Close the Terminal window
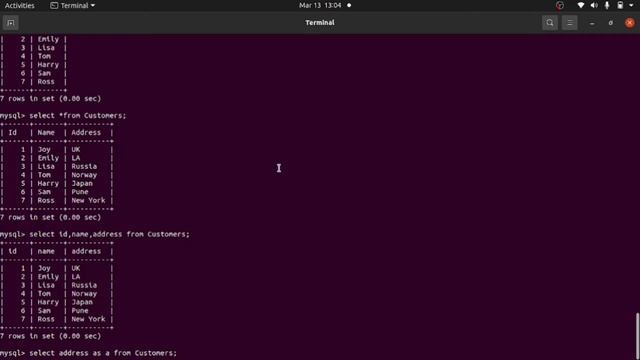 pos(630,23)
